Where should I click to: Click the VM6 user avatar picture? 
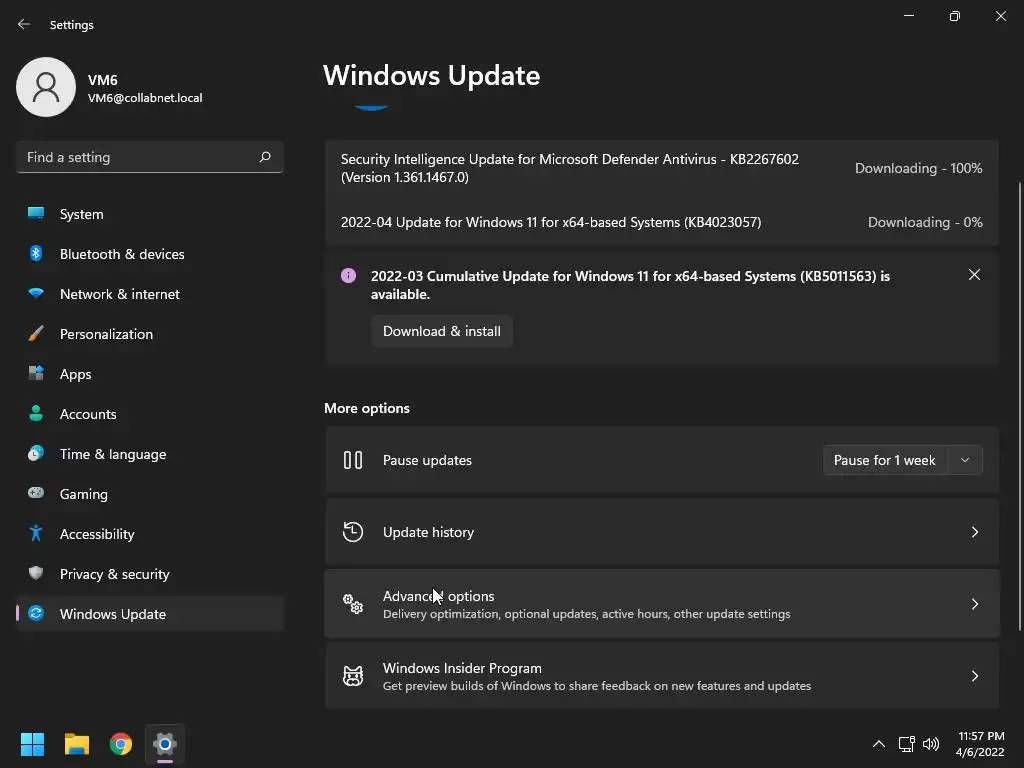click(46, 87)
